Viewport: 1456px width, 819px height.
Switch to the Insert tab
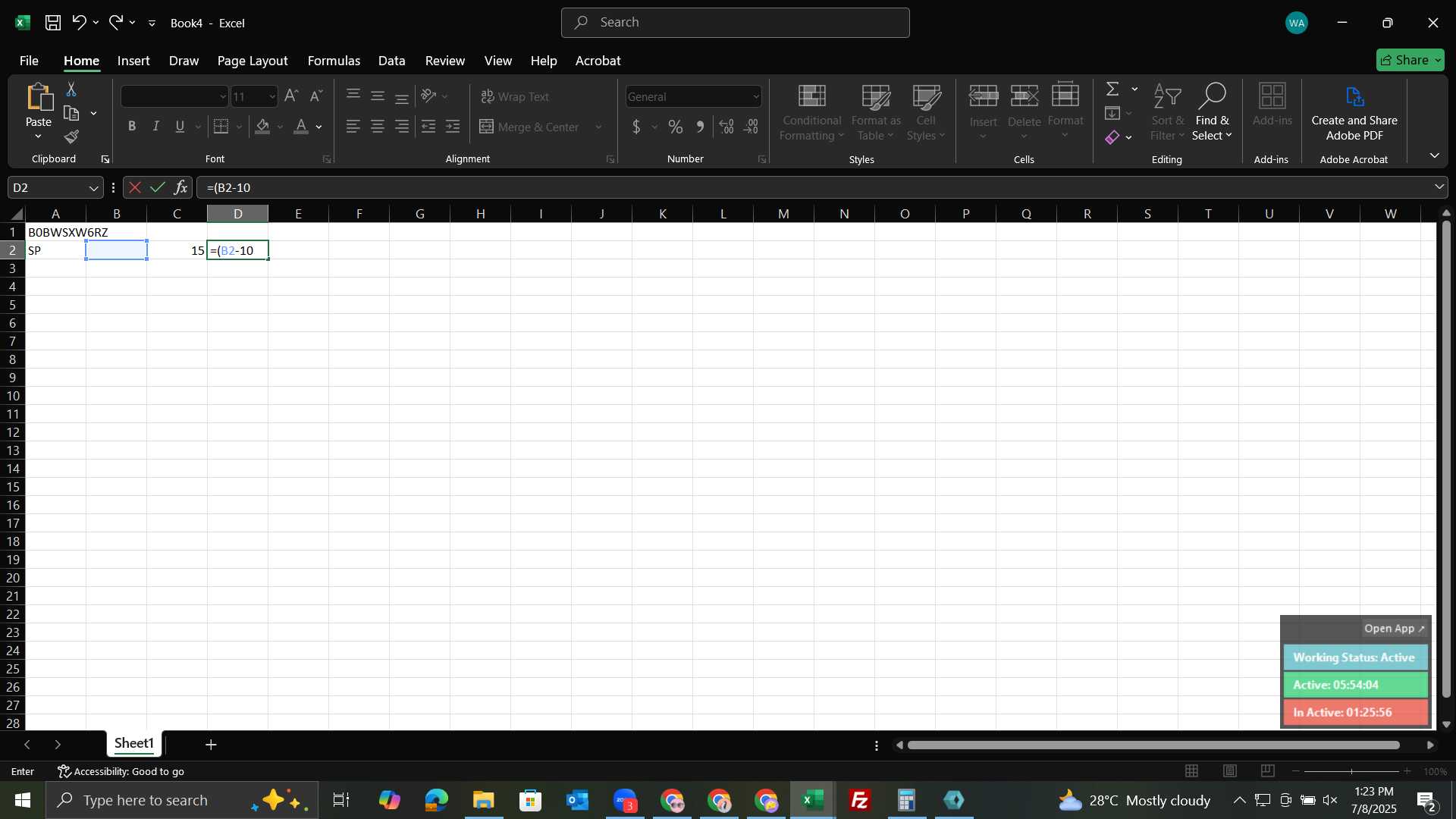tap(133, 61)
